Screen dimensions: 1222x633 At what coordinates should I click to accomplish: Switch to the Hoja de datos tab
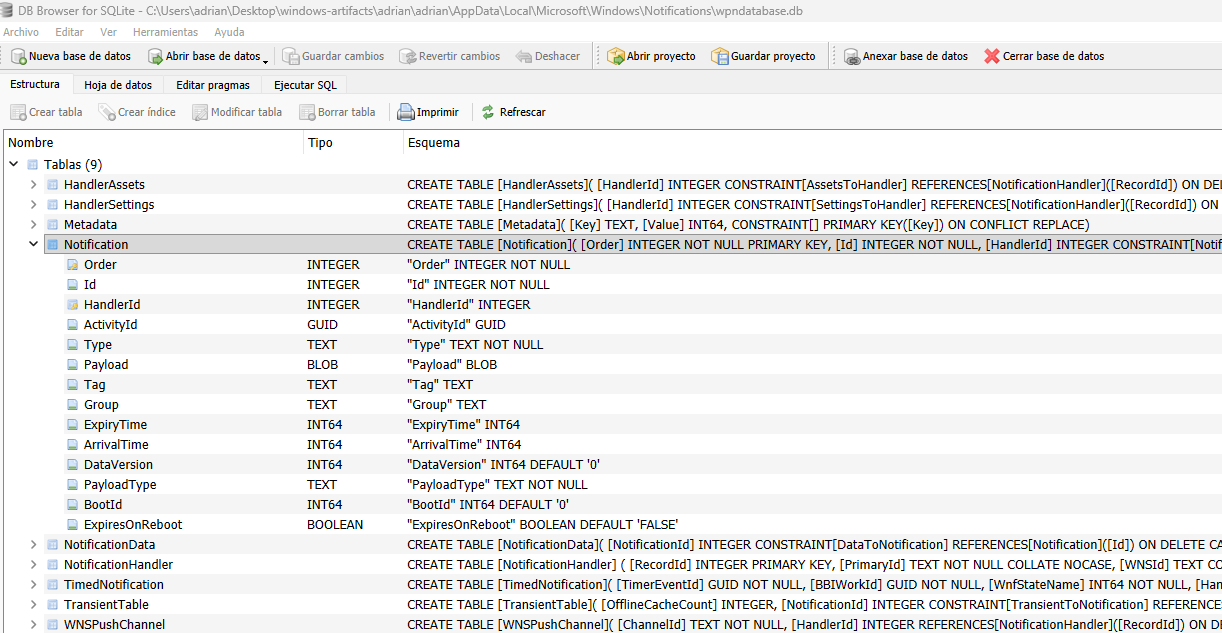pos(118,85)
